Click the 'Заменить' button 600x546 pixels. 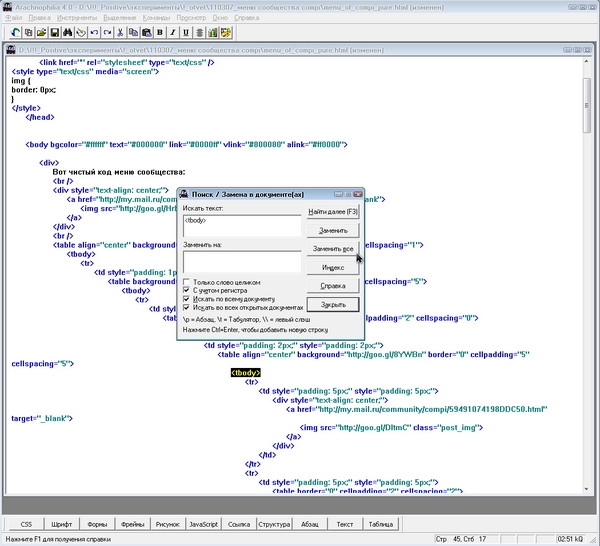333,230
